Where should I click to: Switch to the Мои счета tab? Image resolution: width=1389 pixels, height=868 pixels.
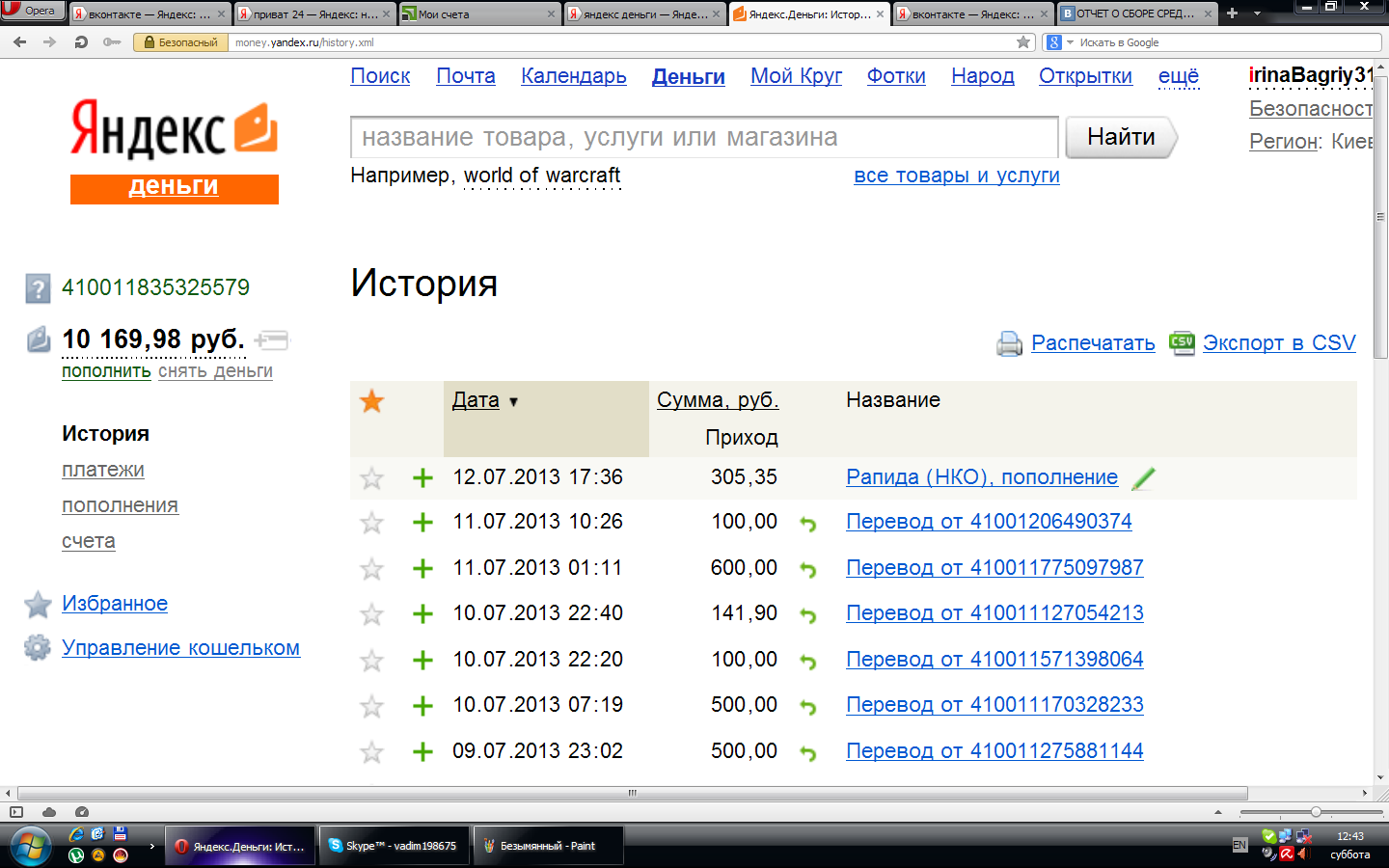click(x=479, y=14)
